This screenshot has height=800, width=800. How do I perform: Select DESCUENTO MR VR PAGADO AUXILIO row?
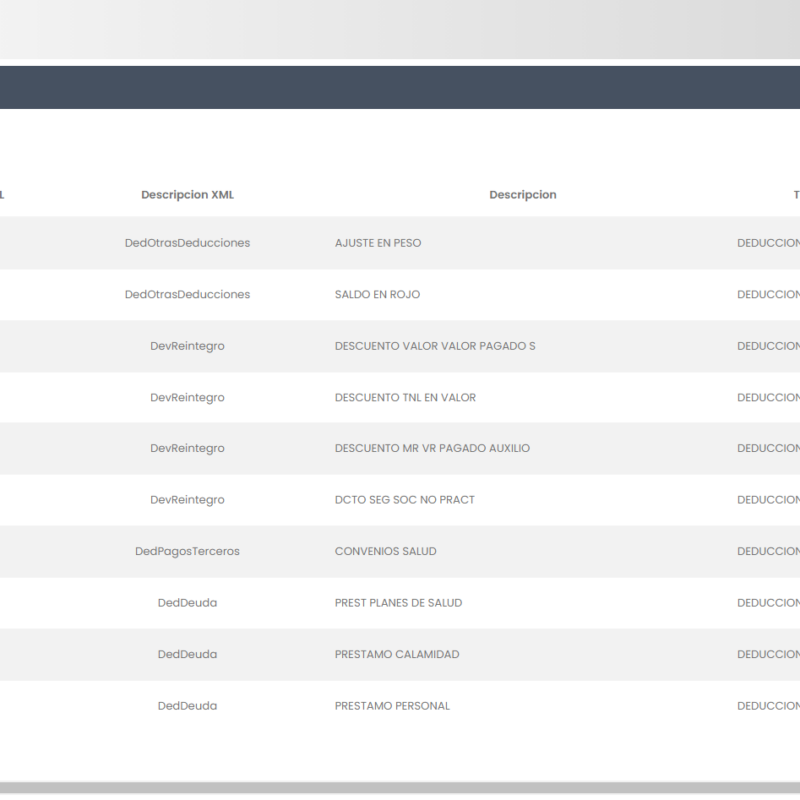click(432, 449)
